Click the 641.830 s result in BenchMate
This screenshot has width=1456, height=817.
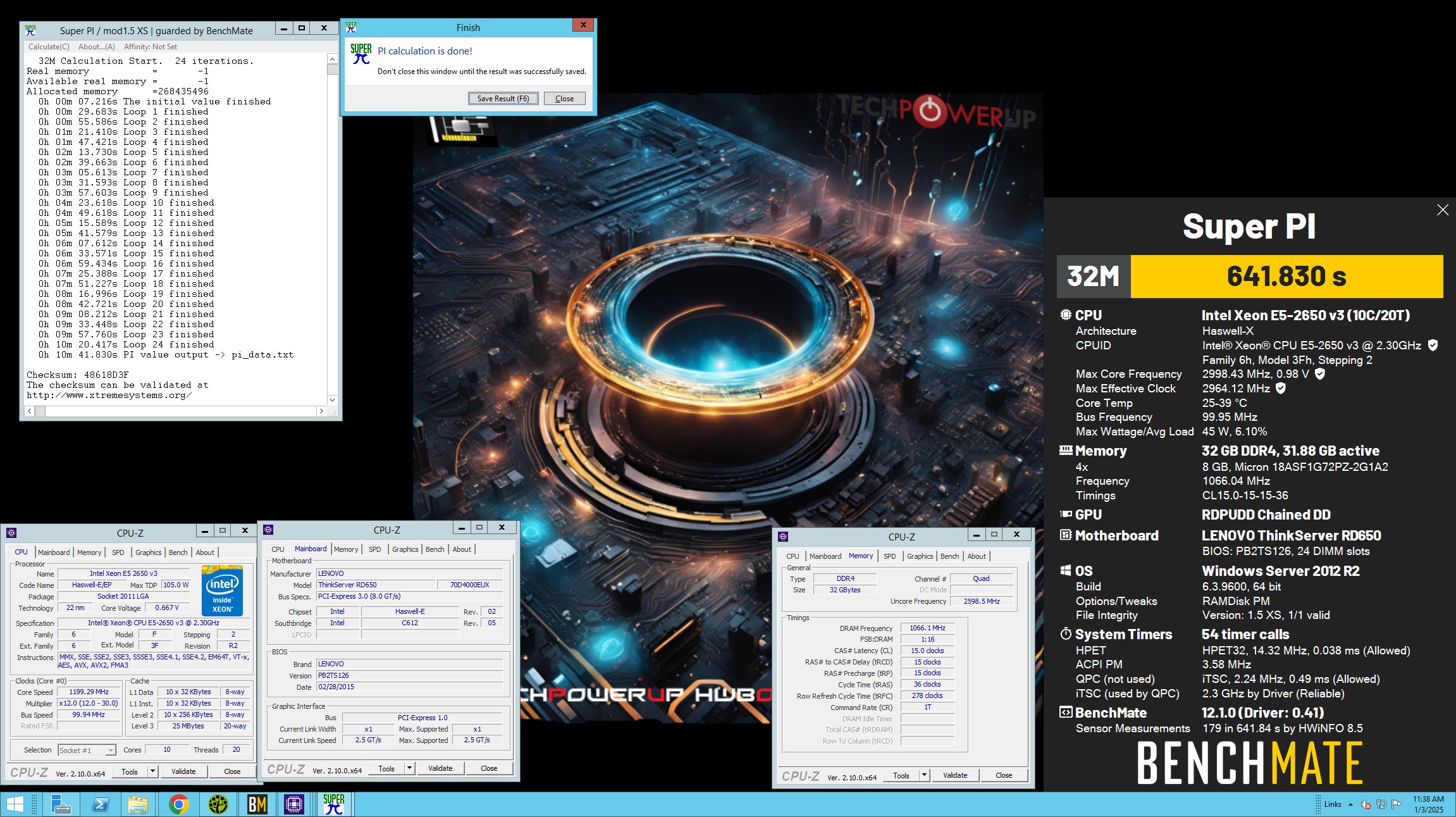1286,277
